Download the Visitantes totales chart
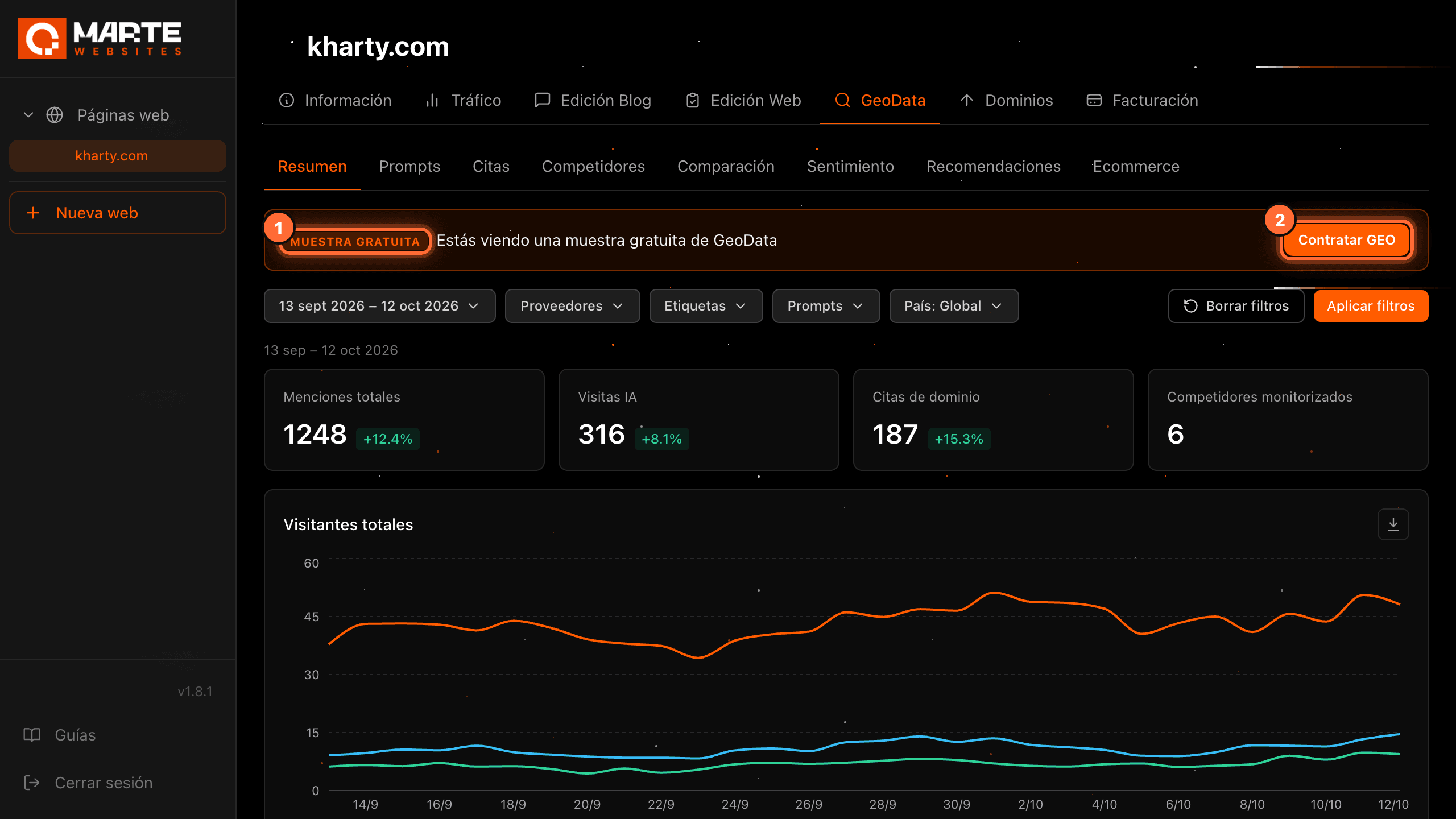The image size is (1456, 819). [1393, 524]
